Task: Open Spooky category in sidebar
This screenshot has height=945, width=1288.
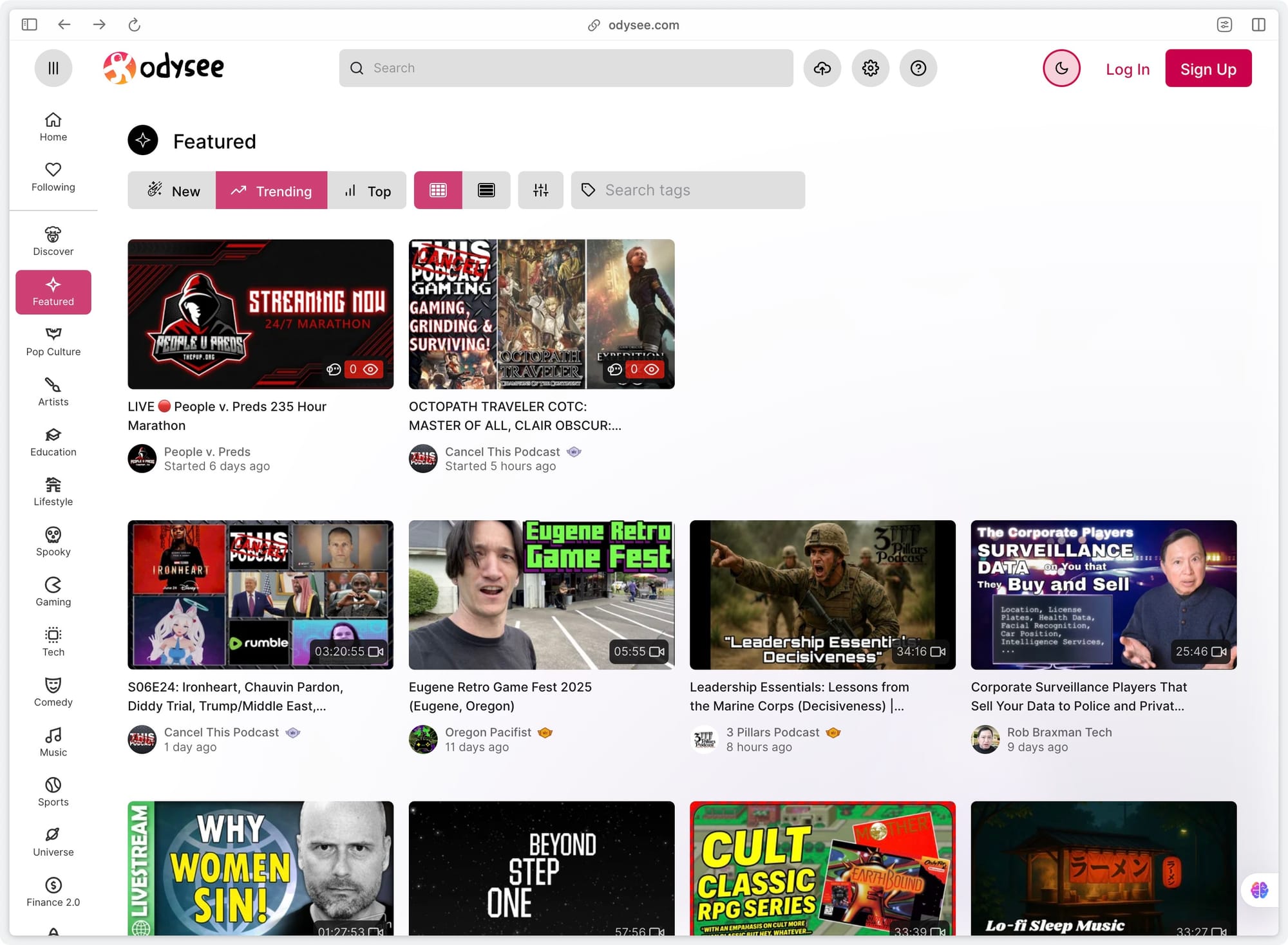Action: click(53, 541)
